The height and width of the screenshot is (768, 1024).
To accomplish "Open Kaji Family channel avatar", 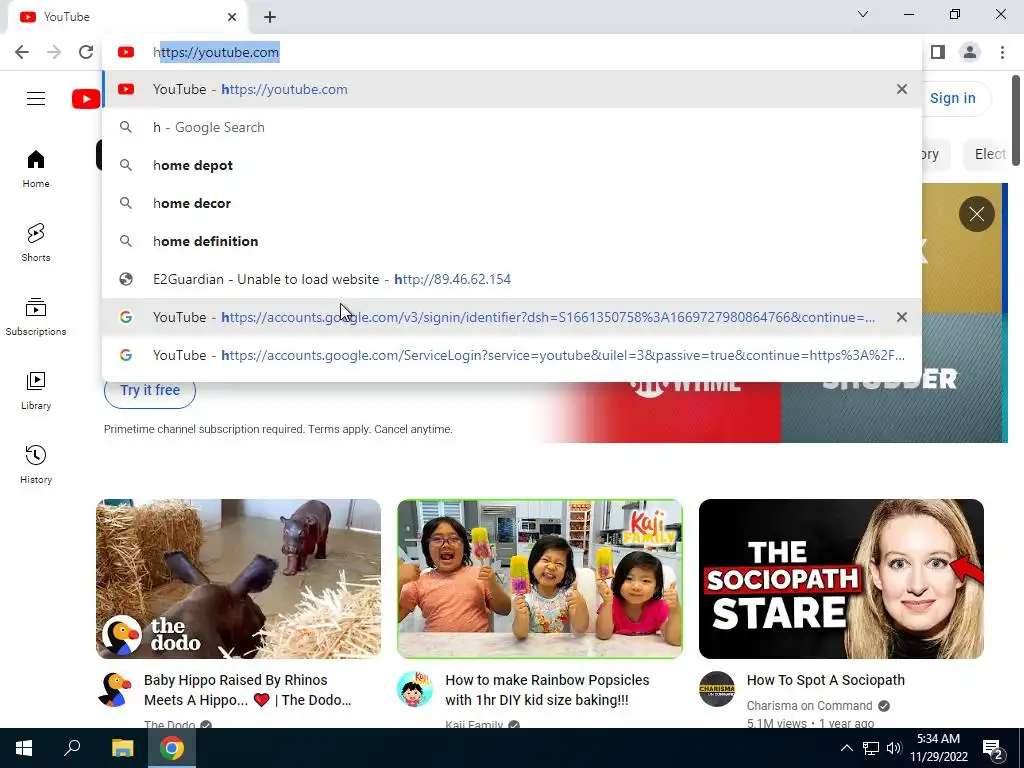I will coord(415,690).
